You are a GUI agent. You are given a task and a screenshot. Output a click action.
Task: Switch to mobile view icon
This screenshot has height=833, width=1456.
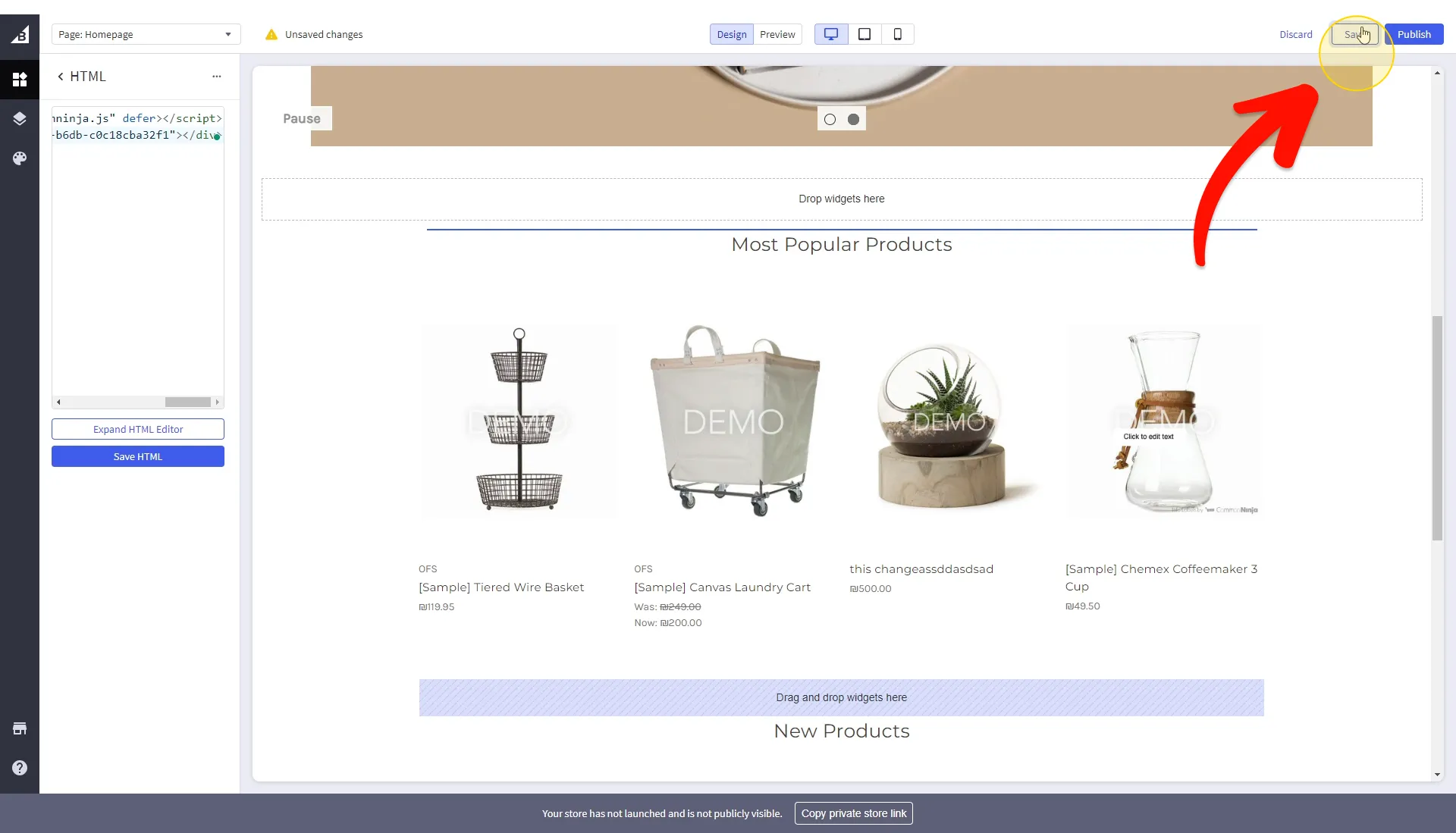tap(898, 34)
